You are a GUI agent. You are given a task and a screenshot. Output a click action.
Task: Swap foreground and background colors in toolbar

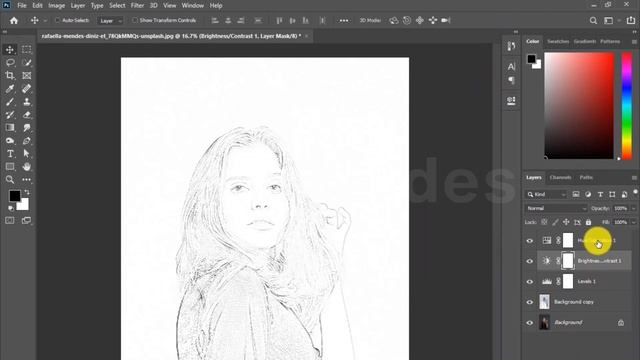pos(27,192)
